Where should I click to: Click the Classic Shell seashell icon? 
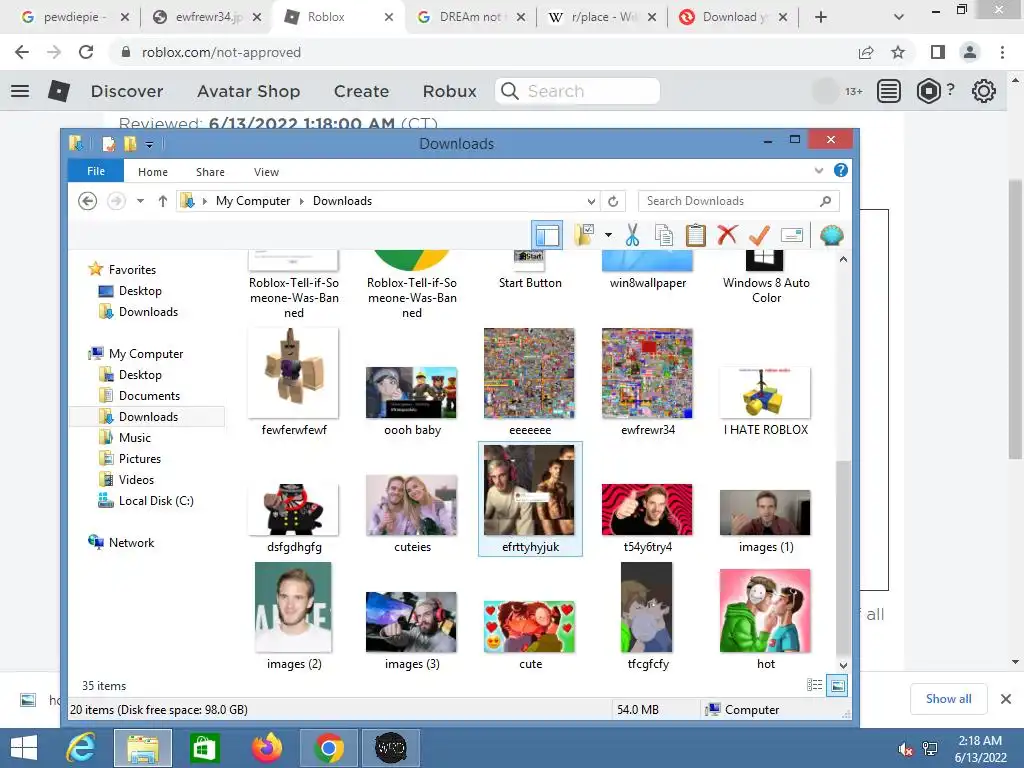click(x=831, y=235)
